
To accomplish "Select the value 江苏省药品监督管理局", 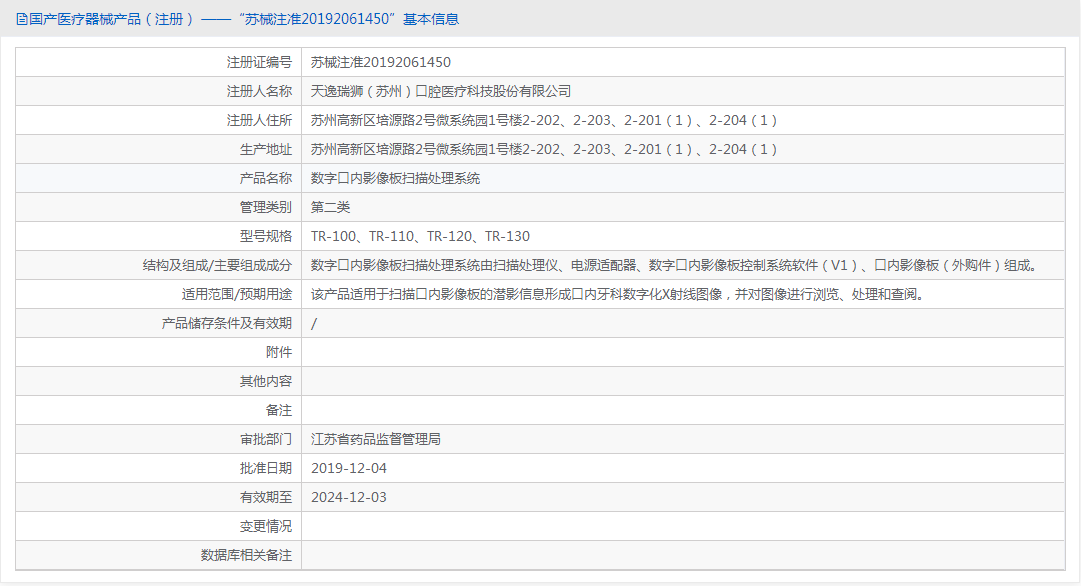I will click(376, 439).
